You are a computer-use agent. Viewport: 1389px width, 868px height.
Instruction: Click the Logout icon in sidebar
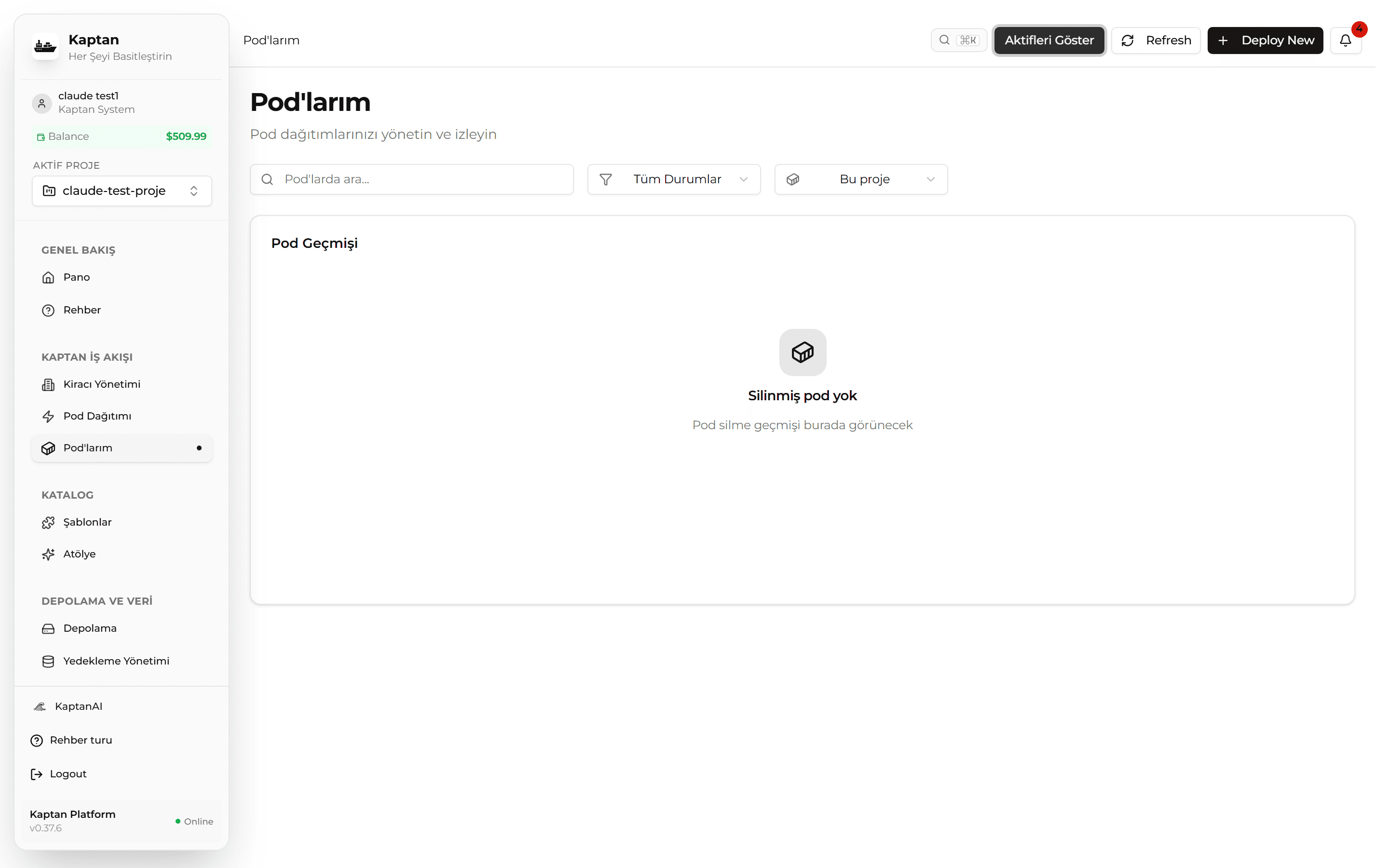37,774
